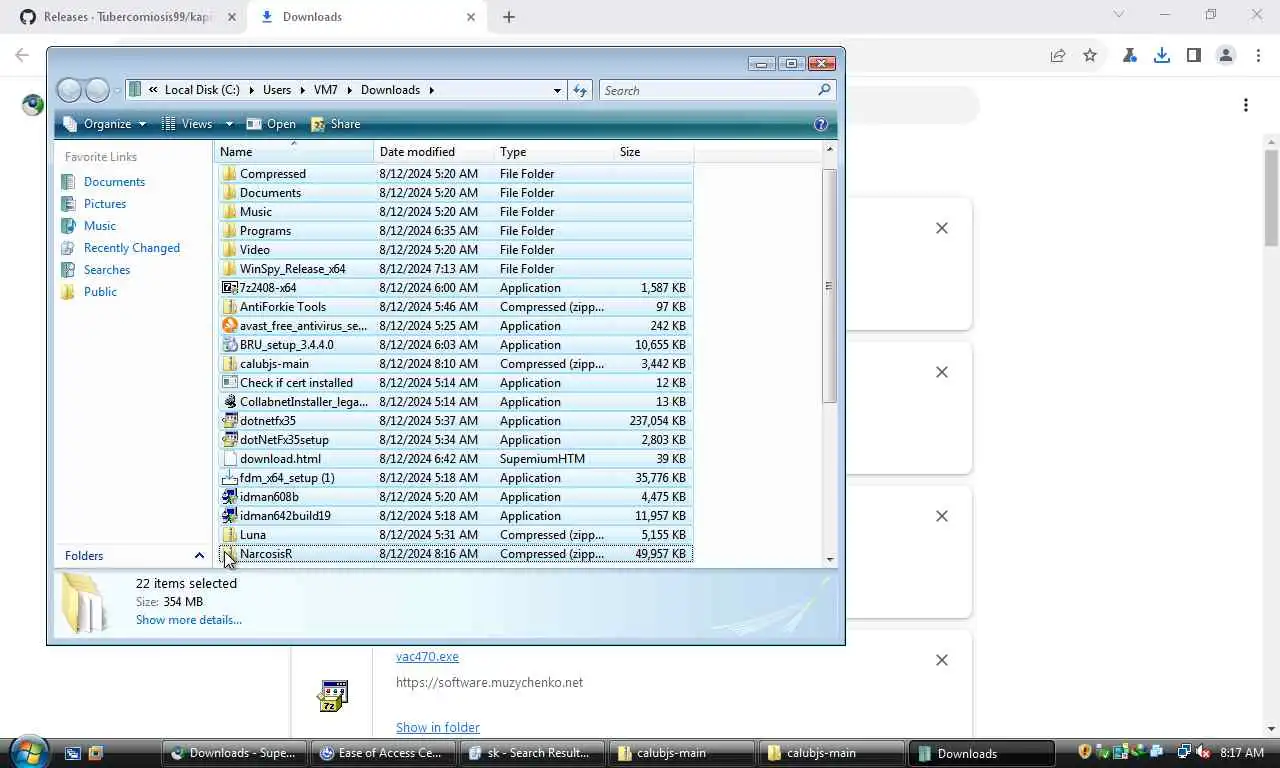Open the Chrome side panel icon
This screenshot has height=768, width=1280.
click(x=1193, y=56)
